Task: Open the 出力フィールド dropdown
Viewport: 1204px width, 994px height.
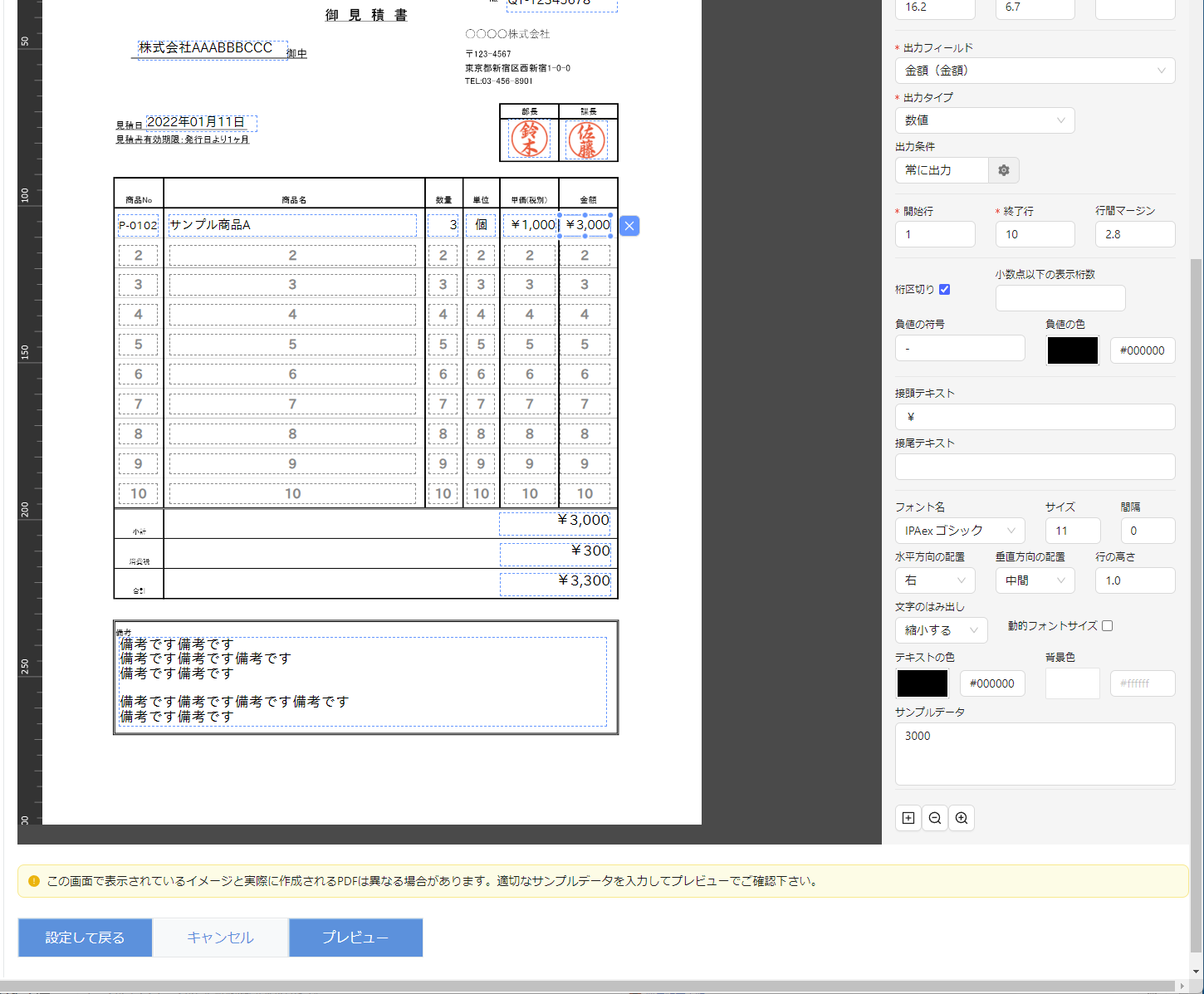Action: 1035,71
